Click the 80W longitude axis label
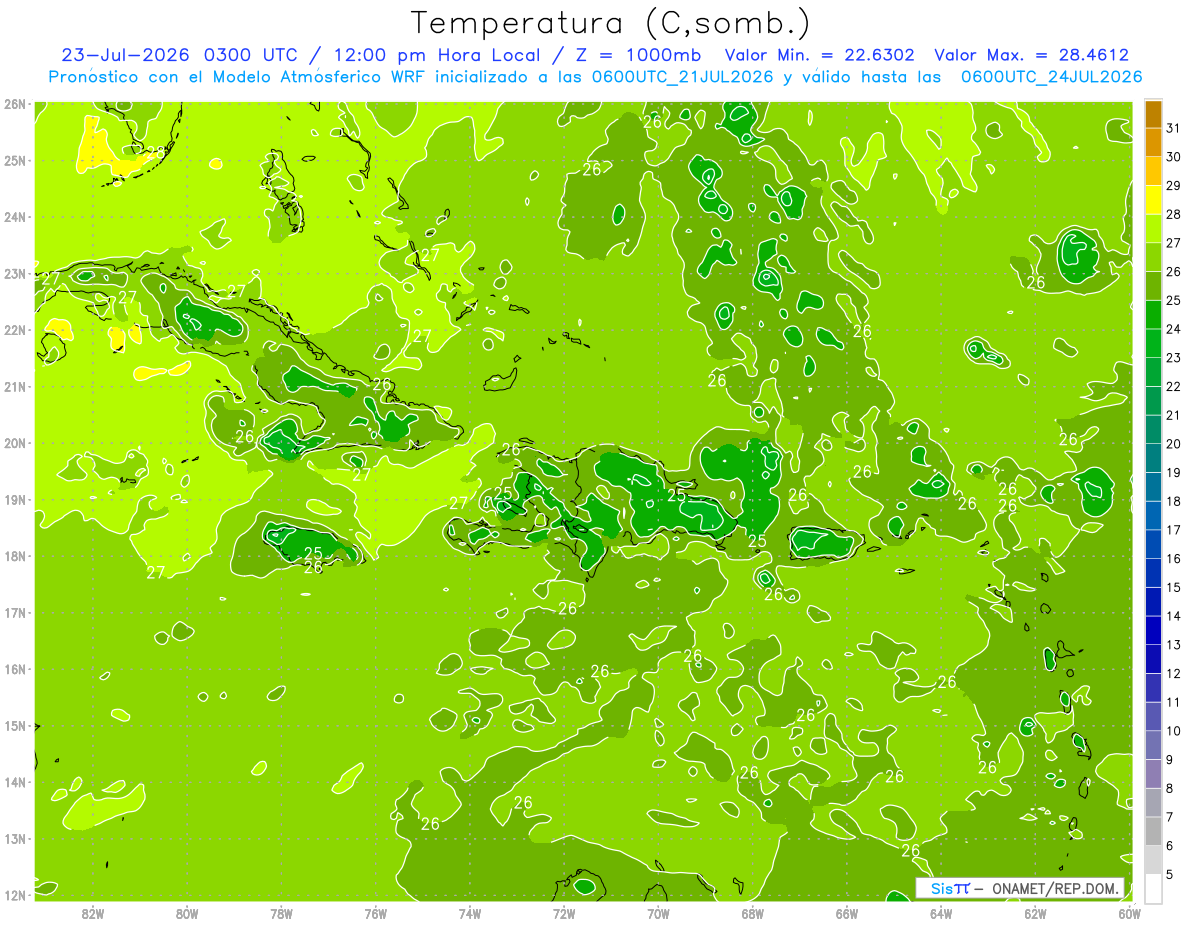 click(x=186, y=913)
